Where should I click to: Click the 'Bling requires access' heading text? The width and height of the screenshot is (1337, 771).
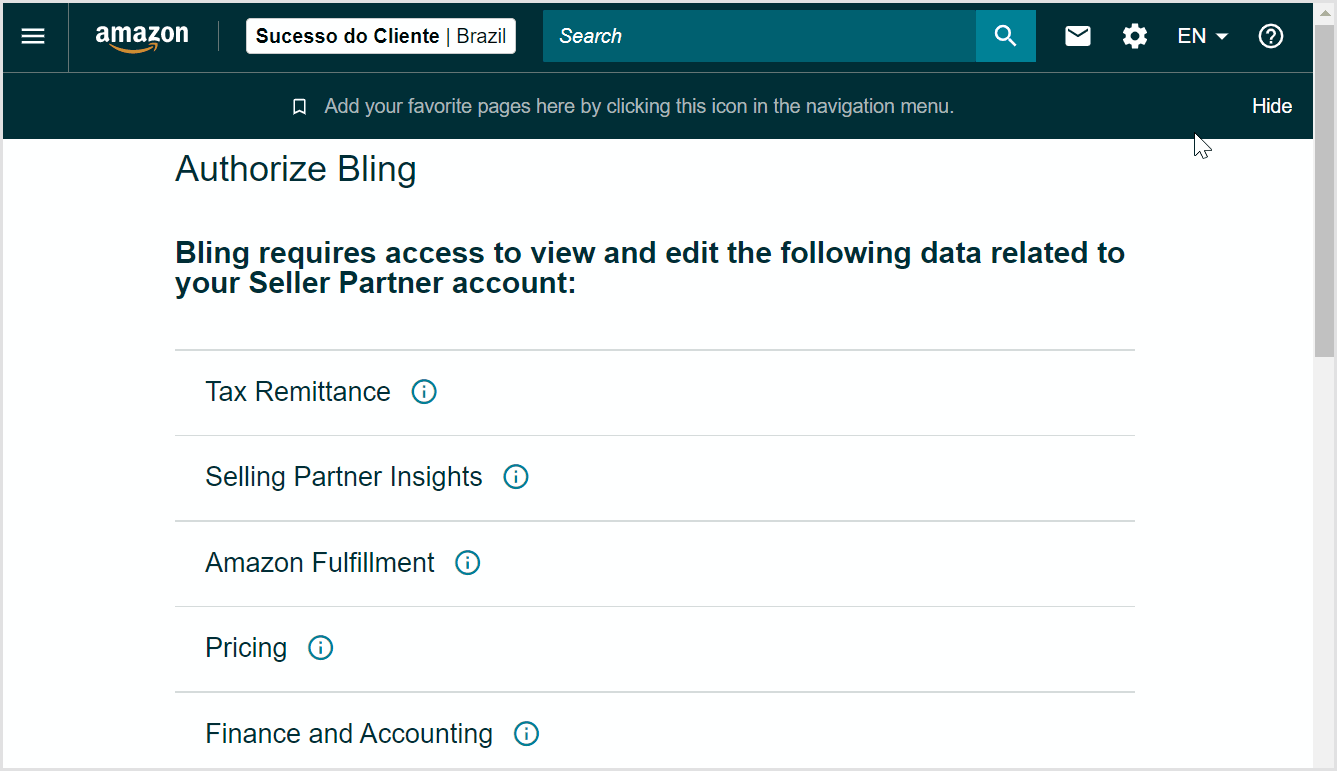click(650, 268)
